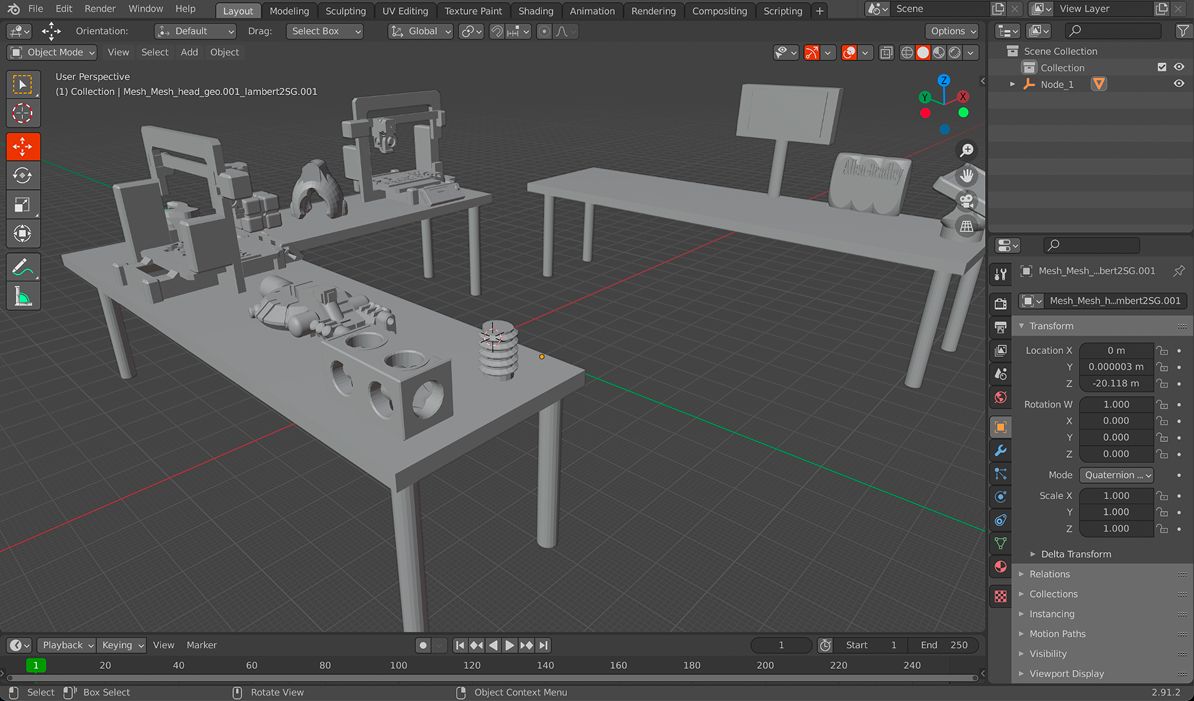This screenshot has width=1194, height=701.
Task: Hide Node_1 in the outliner
Action: tap(1179, 85)
